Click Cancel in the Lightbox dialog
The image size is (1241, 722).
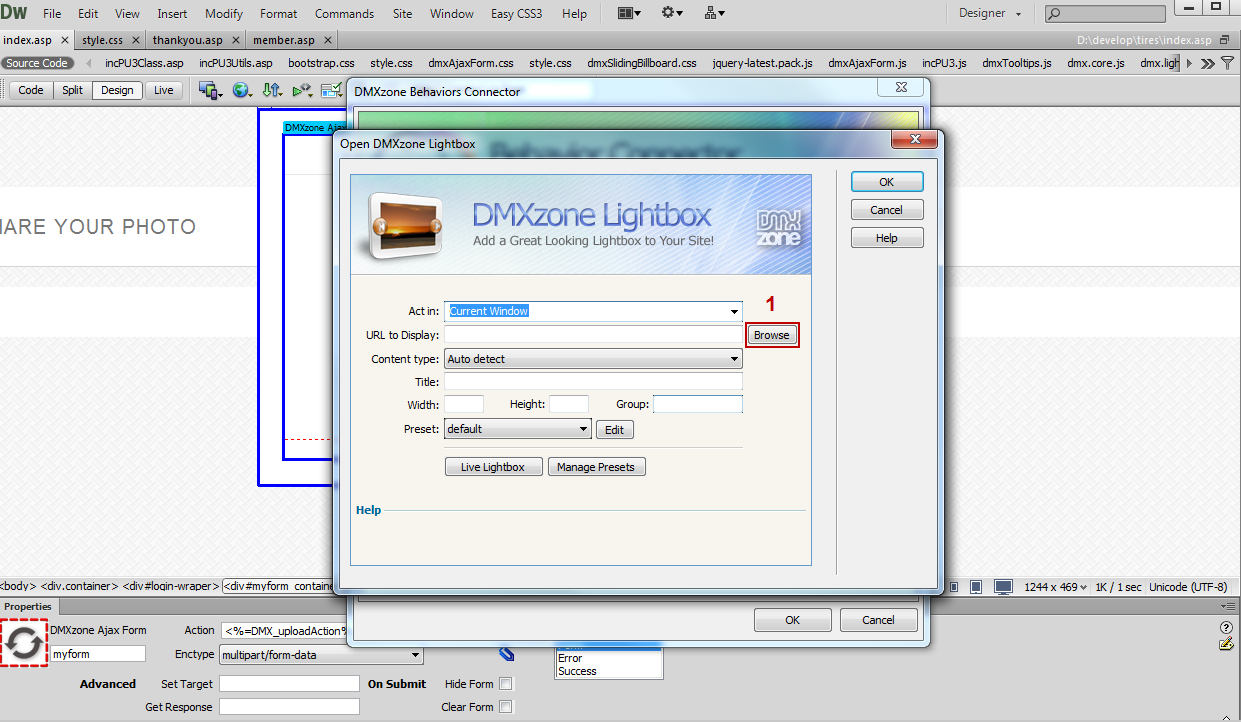pyautogui.click(x=887, y=210)
